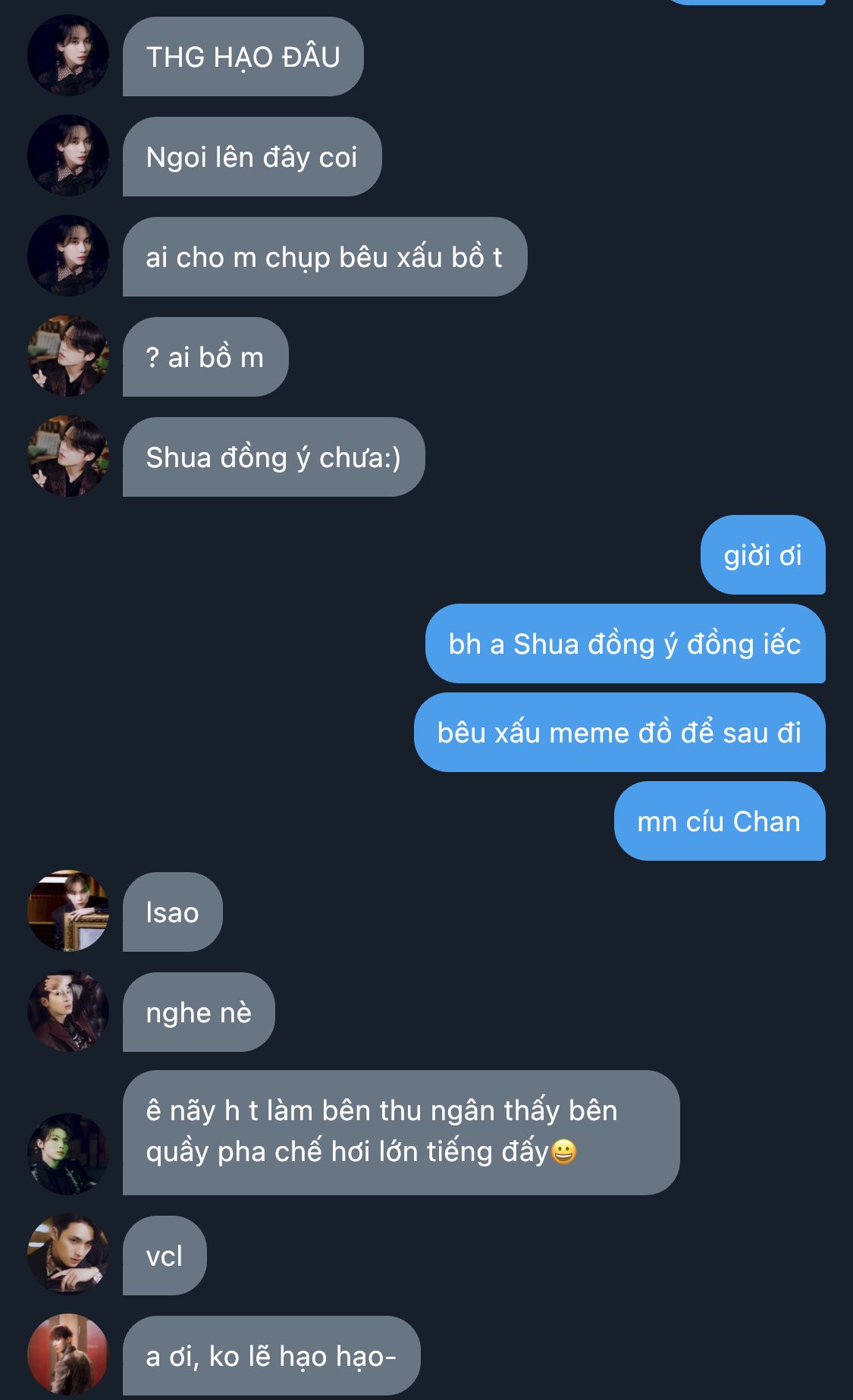
Task: Click 'bêu xấu meme đồ để sau đi' message
Action: click(619, 733)
